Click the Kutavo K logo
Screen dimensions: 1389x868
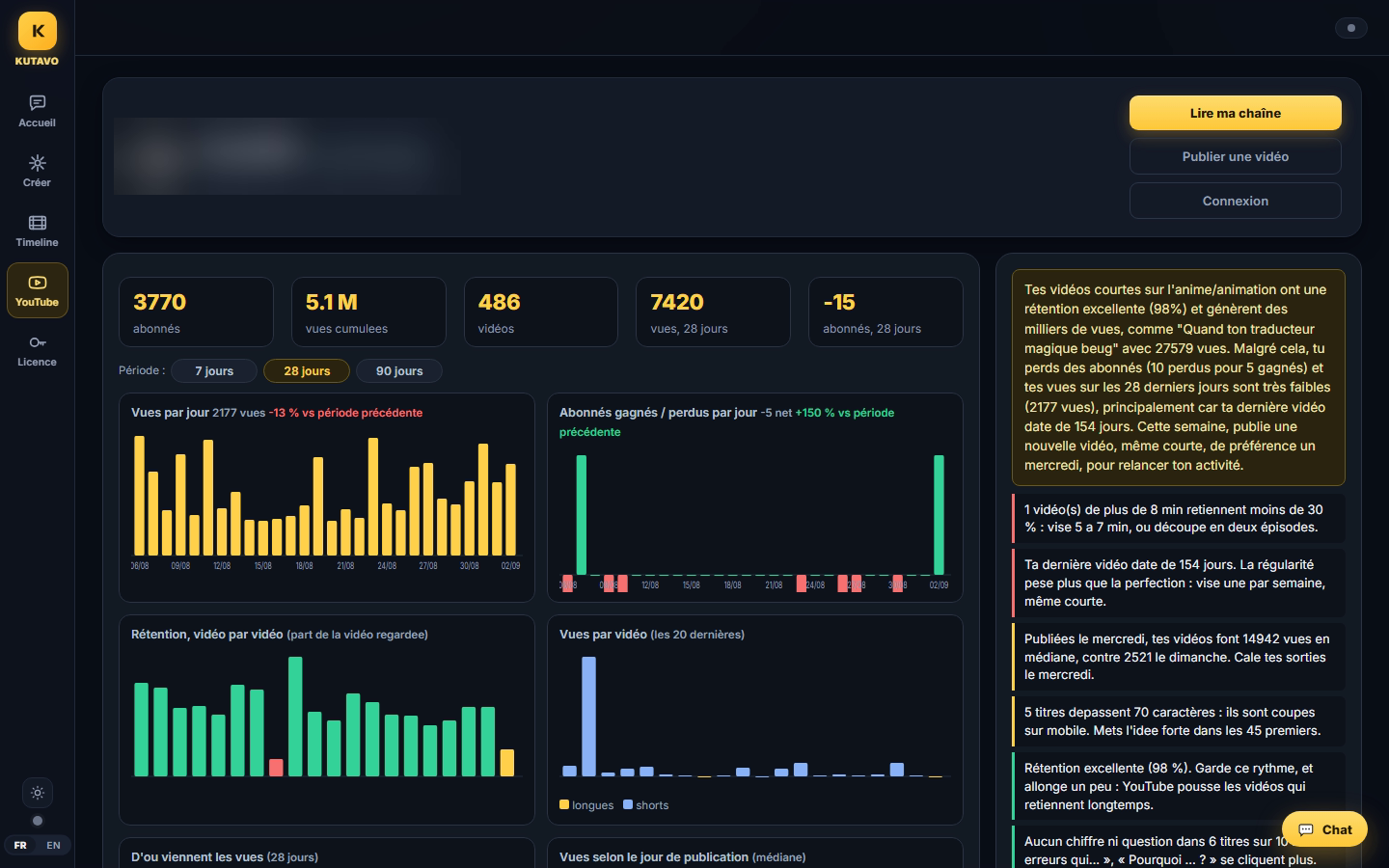tap(38, 31)
